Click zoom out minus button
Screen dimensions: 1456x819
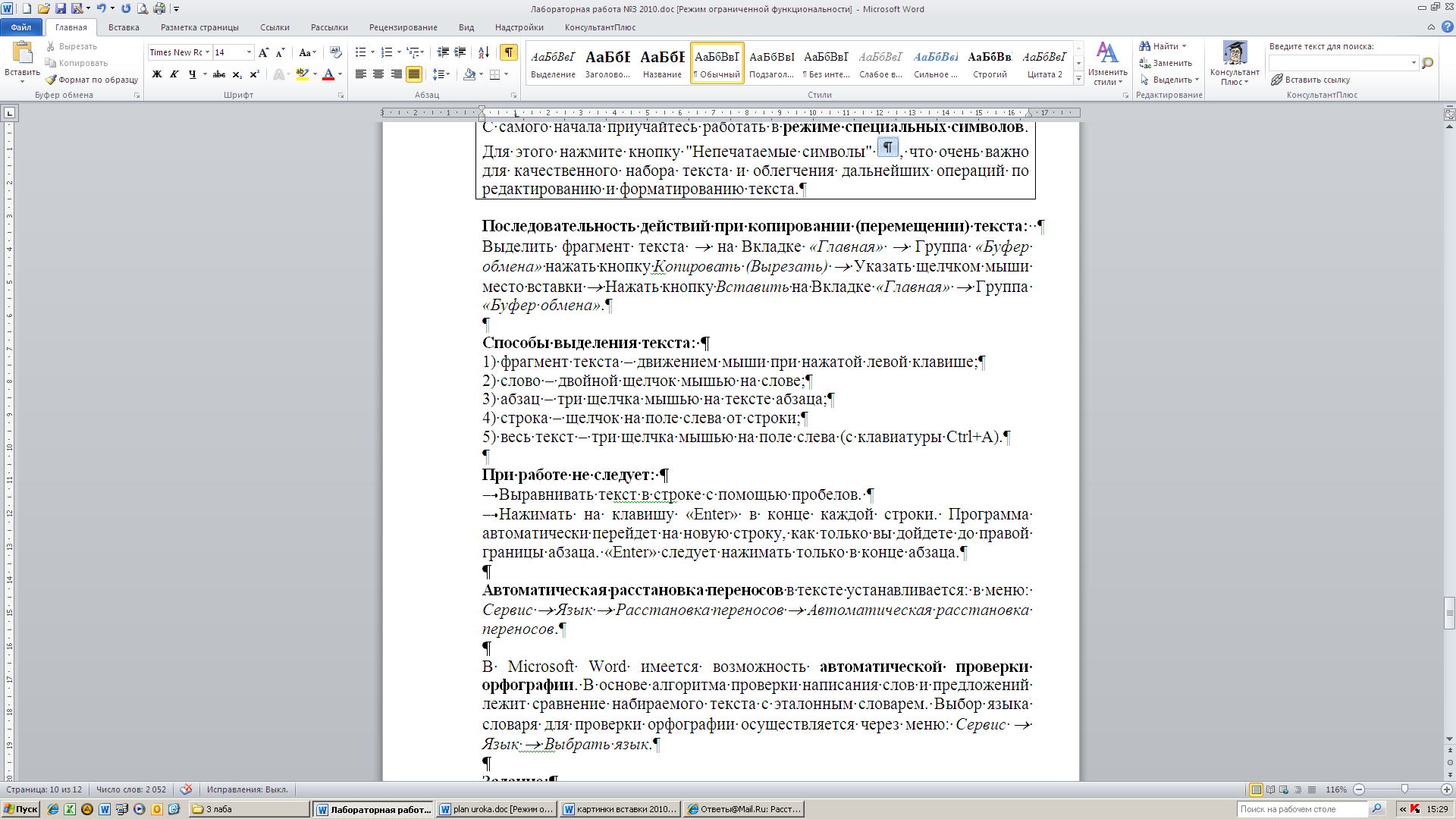1359,789
